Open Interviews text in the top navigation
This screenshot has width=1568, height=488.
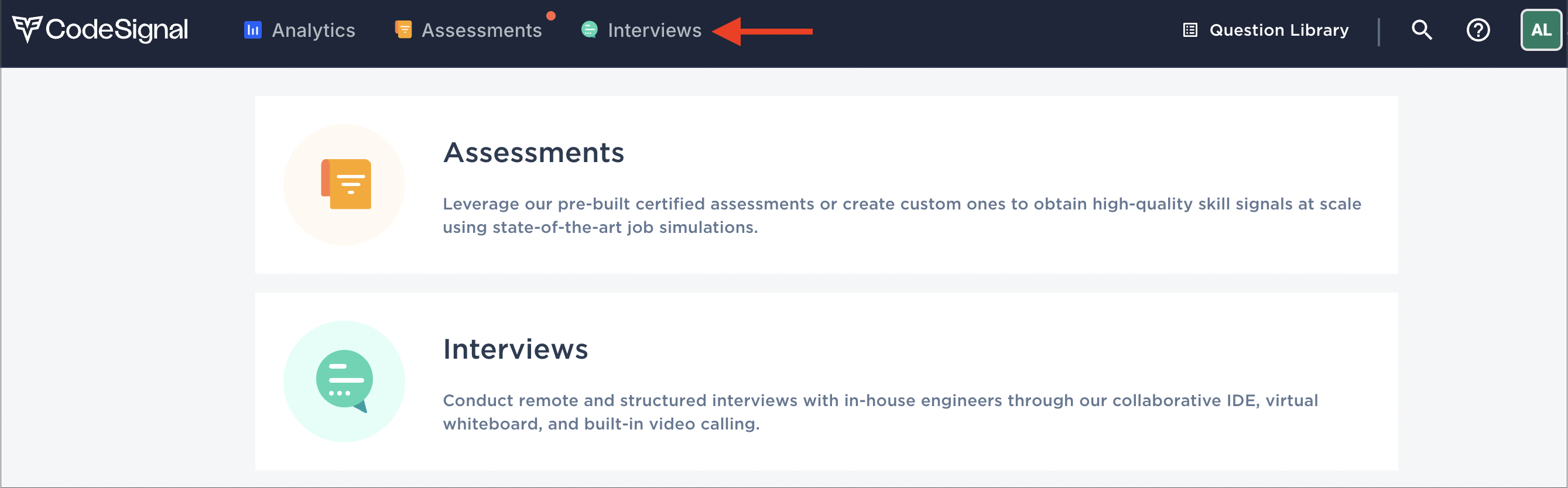tap(655, 30)
